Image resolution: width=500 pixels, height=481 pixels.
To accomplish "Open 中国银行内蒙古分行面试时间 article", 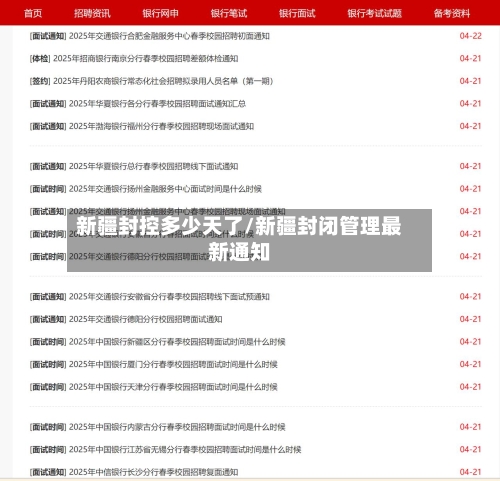I will click(x=177, y=427).
